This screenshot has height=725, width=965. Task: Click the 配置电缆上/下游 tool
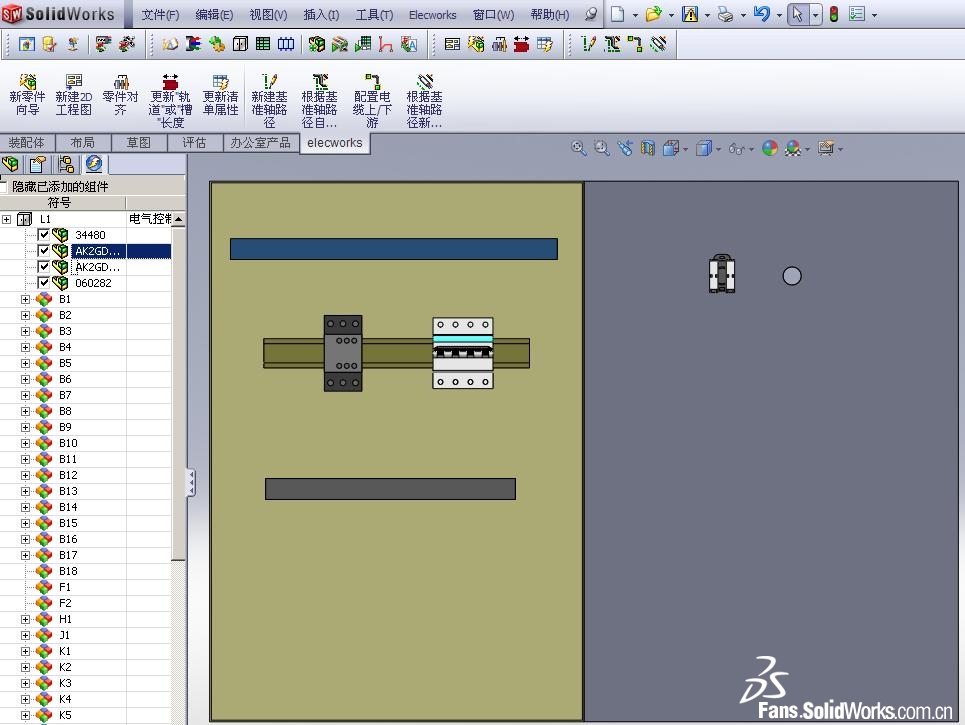(372, 100)
